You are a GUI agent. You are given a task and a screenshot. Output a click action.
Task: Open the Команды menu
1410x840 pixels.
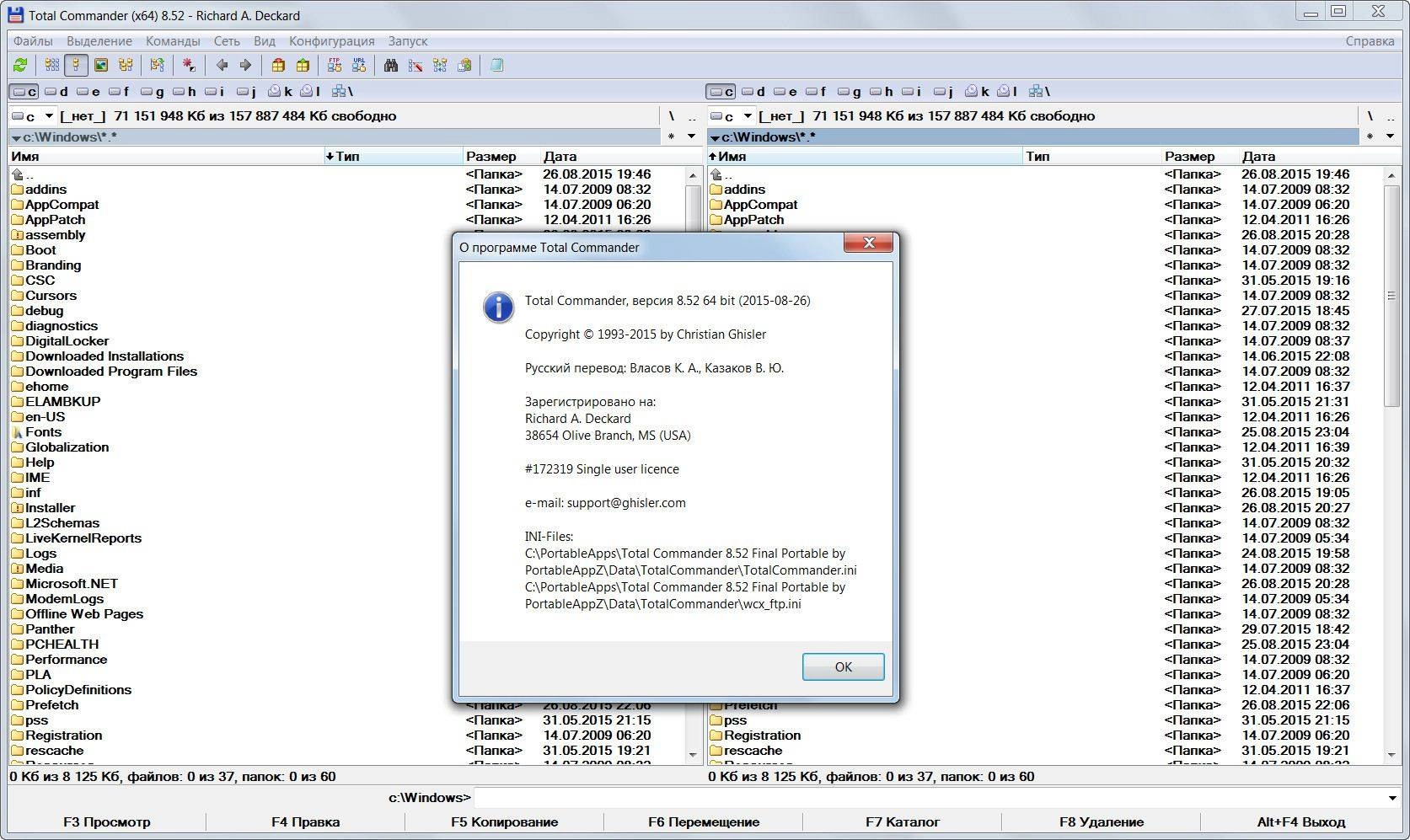pos(173,40)
